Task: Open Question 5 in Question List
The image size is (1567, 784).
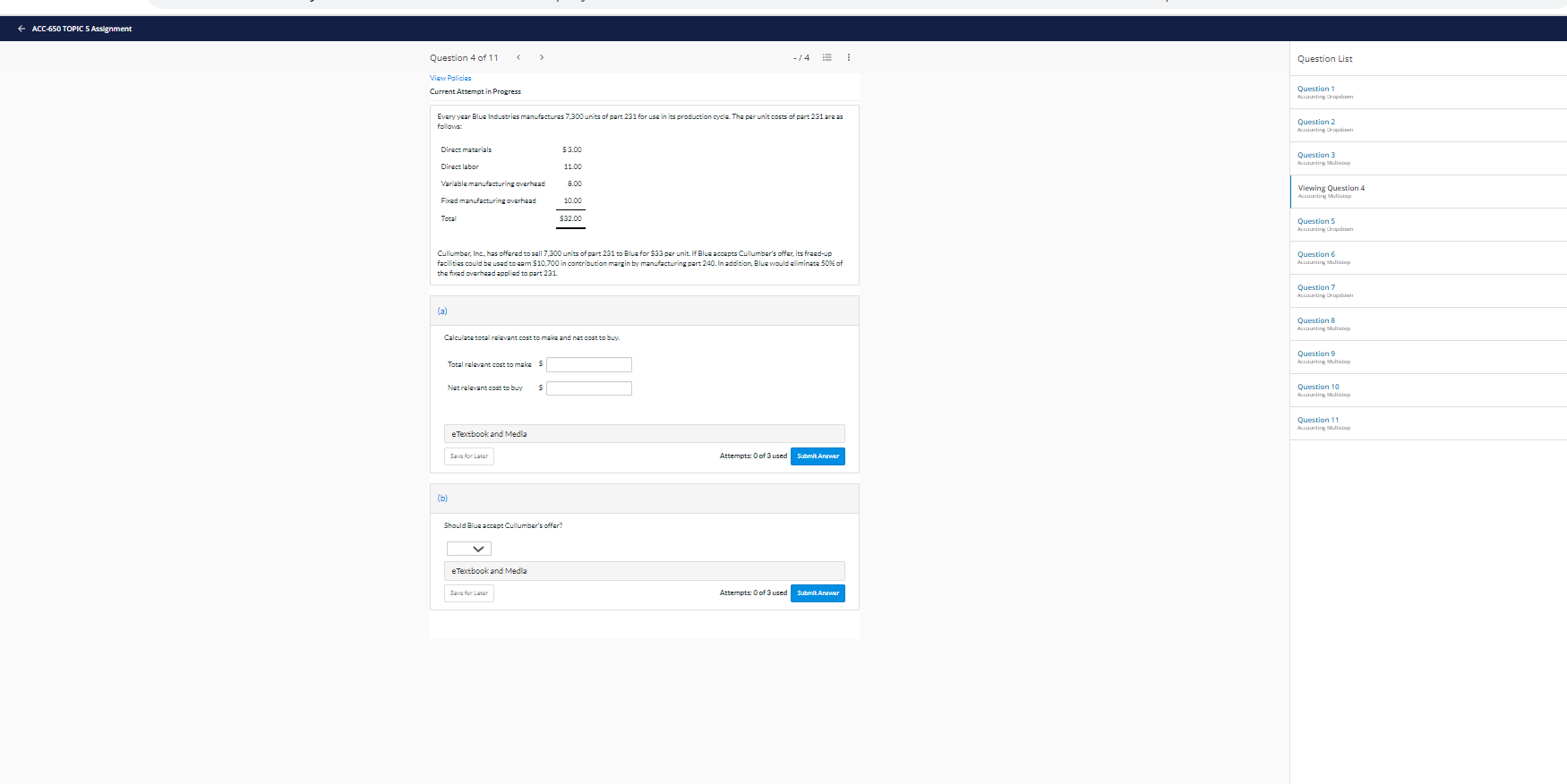Action: click(x=1315, y=221)
